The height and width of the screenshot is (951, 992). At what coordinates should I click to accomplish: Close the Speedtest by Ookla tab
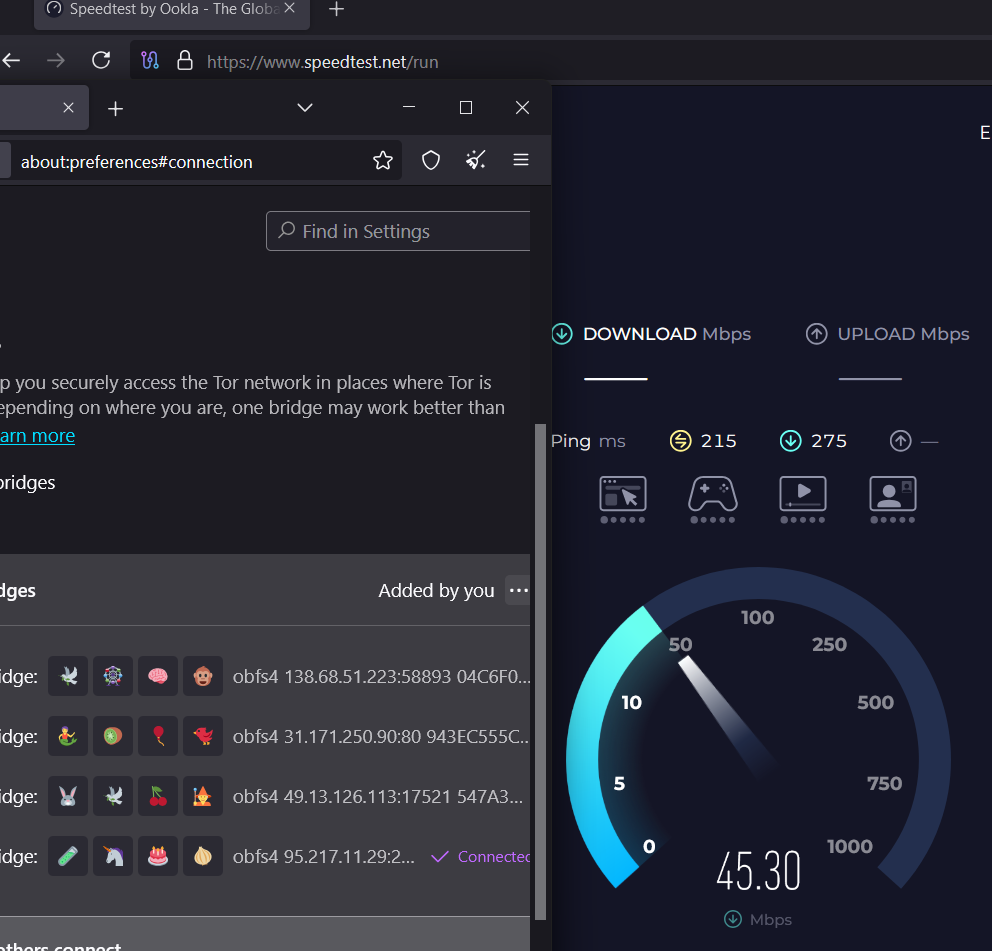[x=289, y=8]
